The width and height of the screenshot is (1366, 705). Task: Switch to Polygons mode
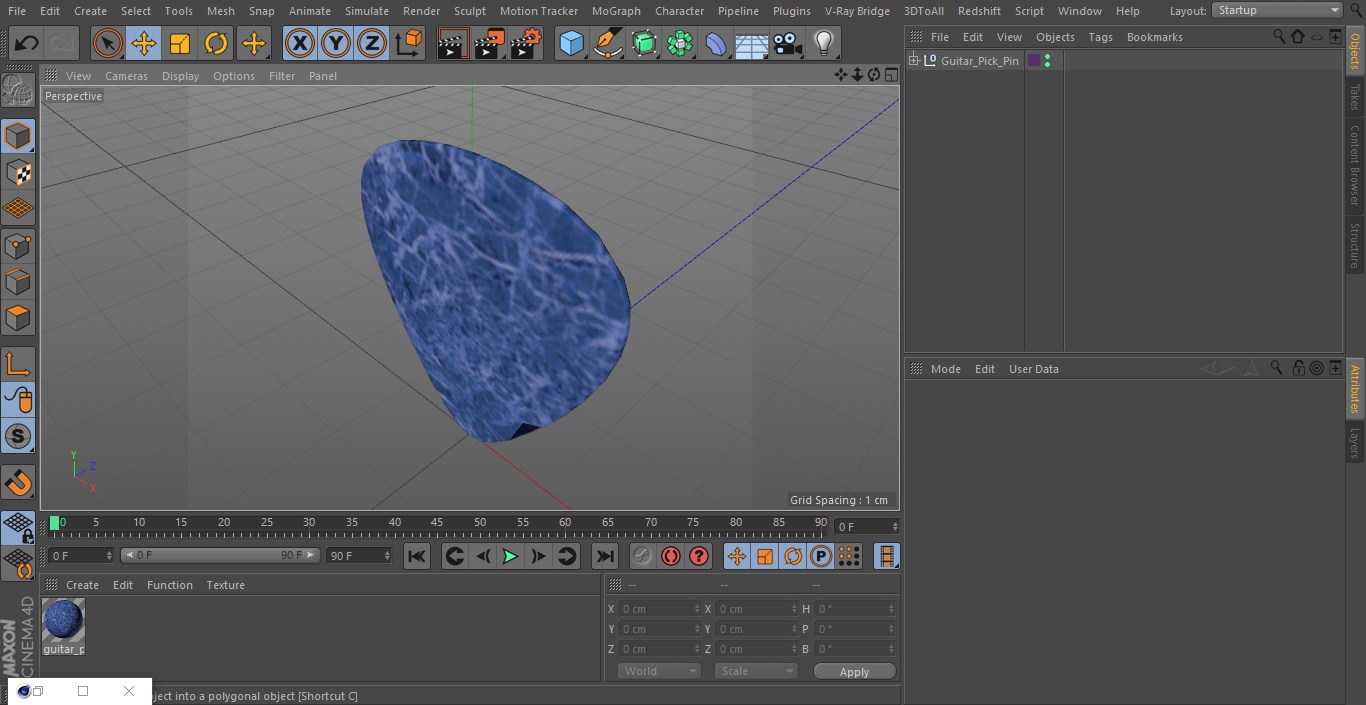tap(18, 318)
